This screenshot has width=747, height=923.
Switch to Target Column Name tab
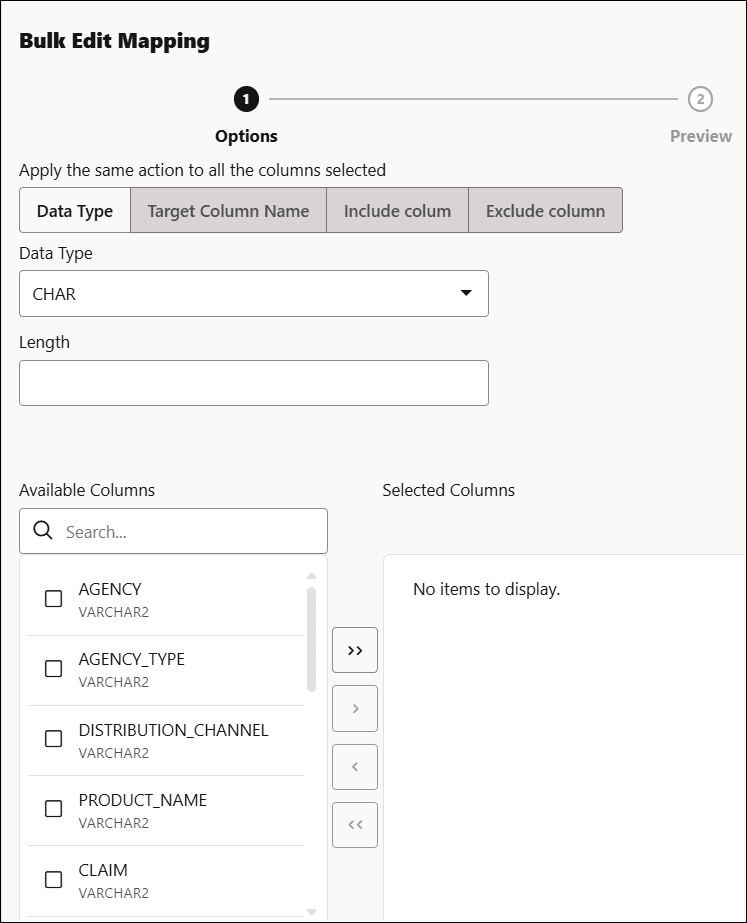228,211
